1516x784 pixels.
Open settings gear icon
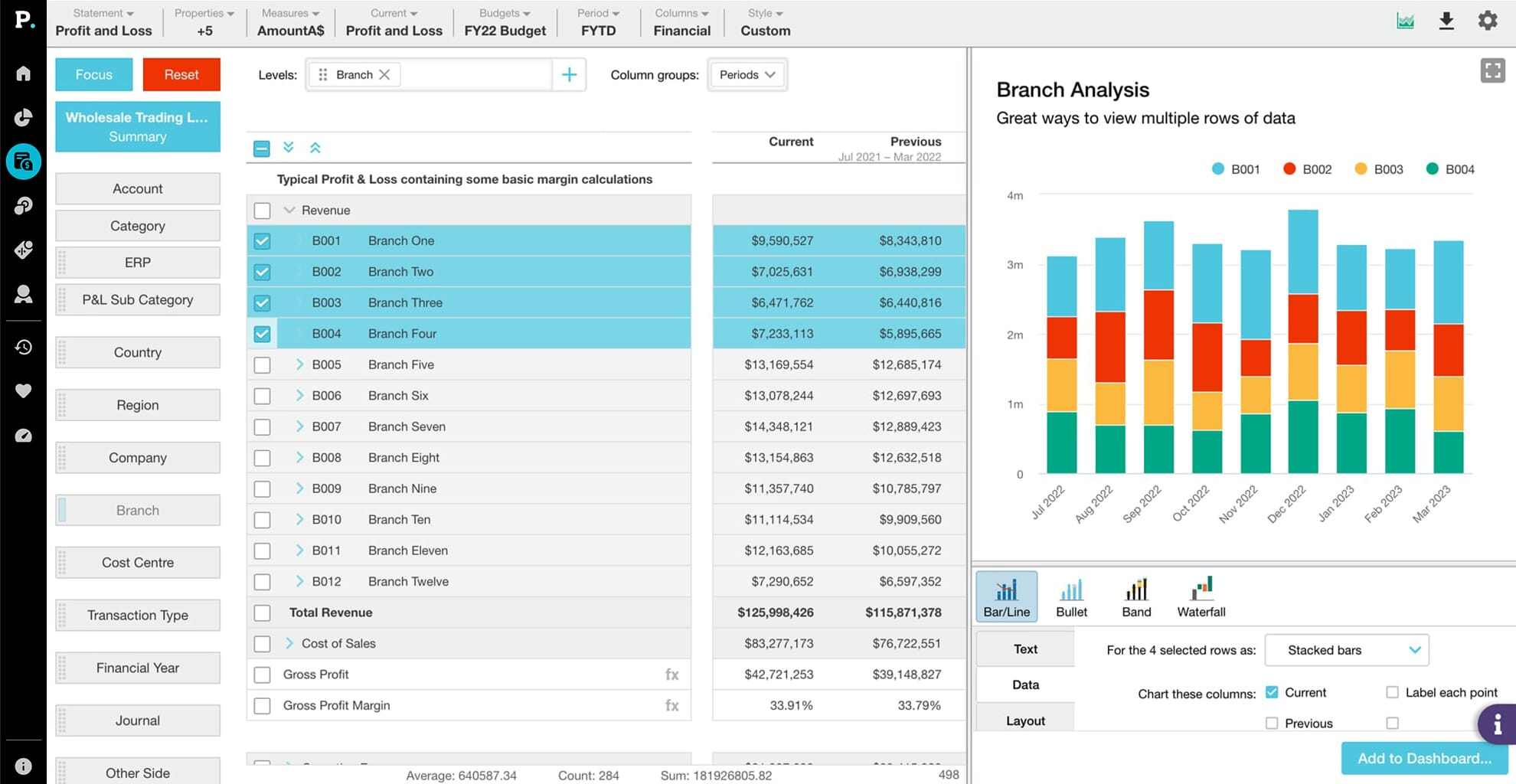[x=1487, y=21]
